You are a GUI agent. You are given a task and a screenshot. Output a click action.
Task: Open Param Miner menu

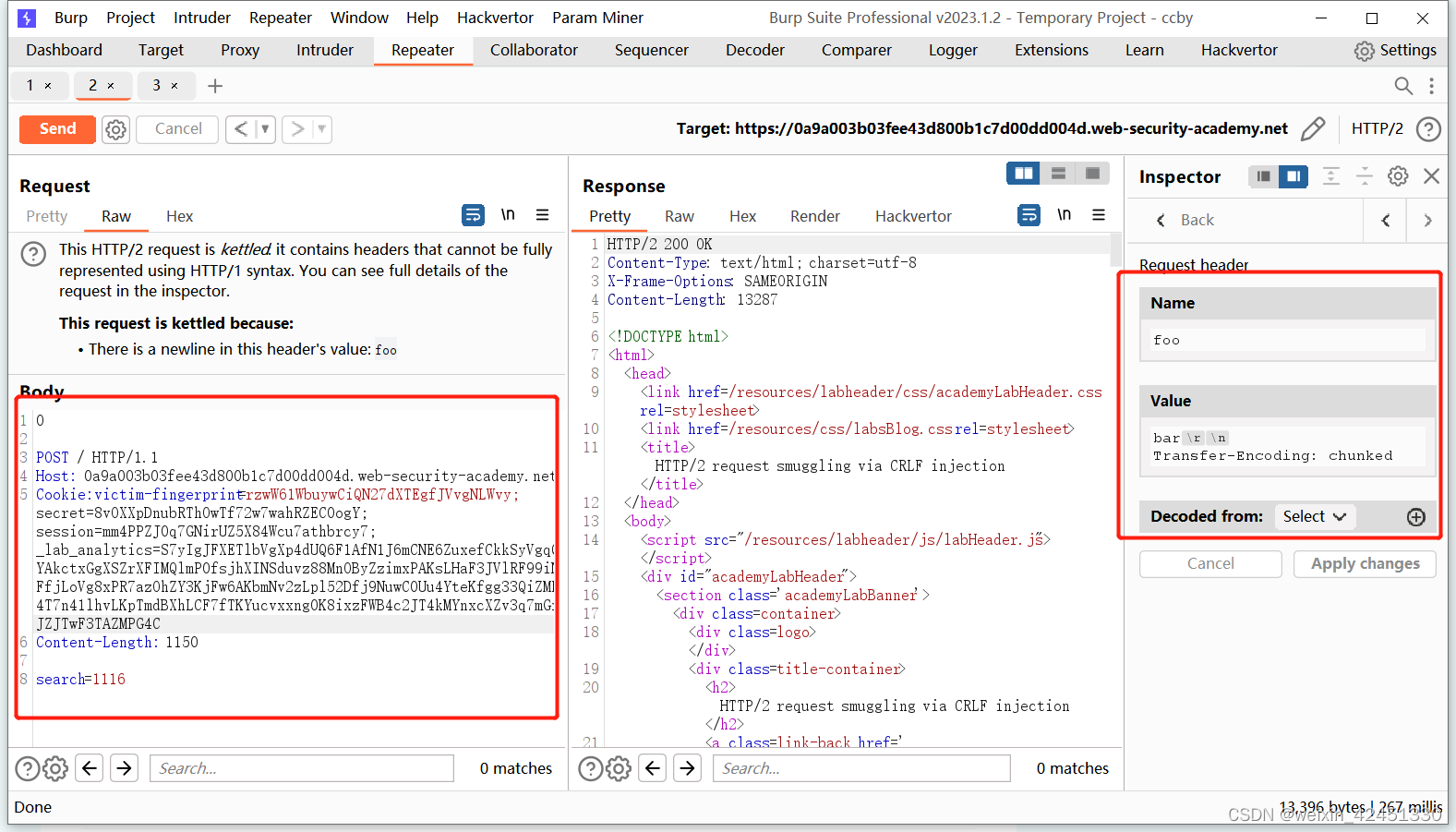coord(597,18)
